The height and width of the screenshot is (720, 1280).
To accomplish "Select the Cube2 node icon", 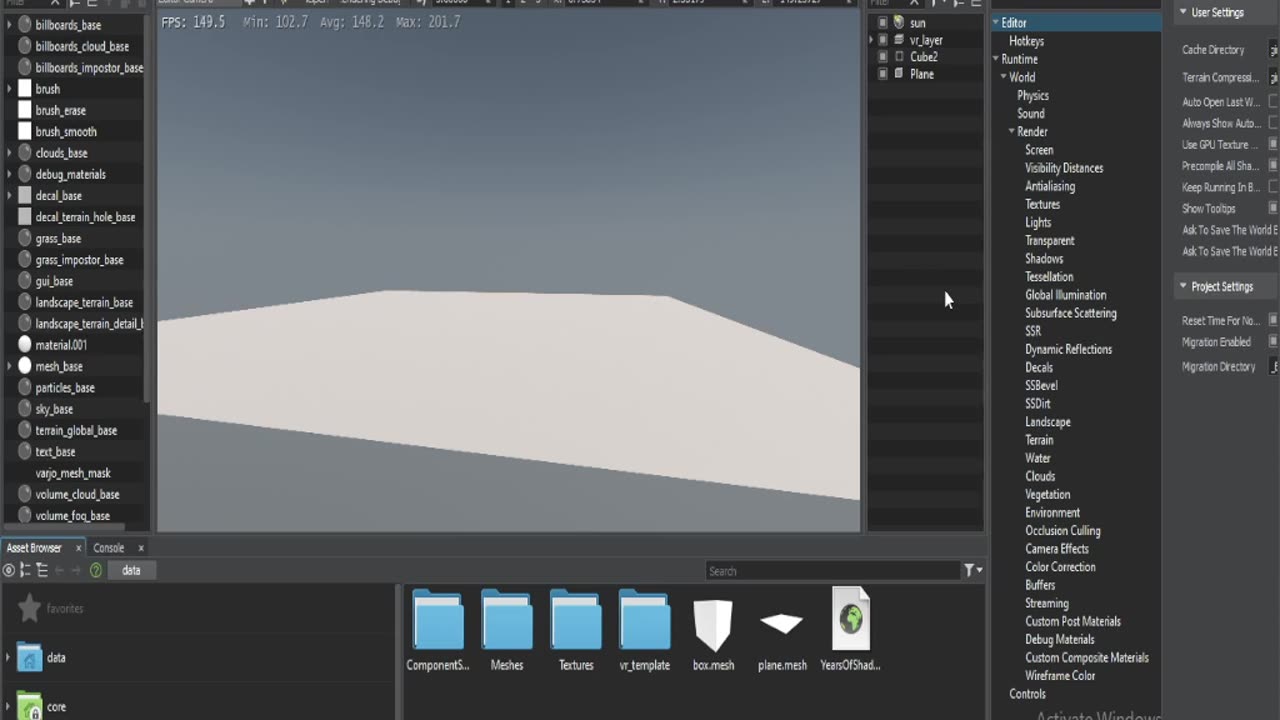I will click(x=898, y=57).
